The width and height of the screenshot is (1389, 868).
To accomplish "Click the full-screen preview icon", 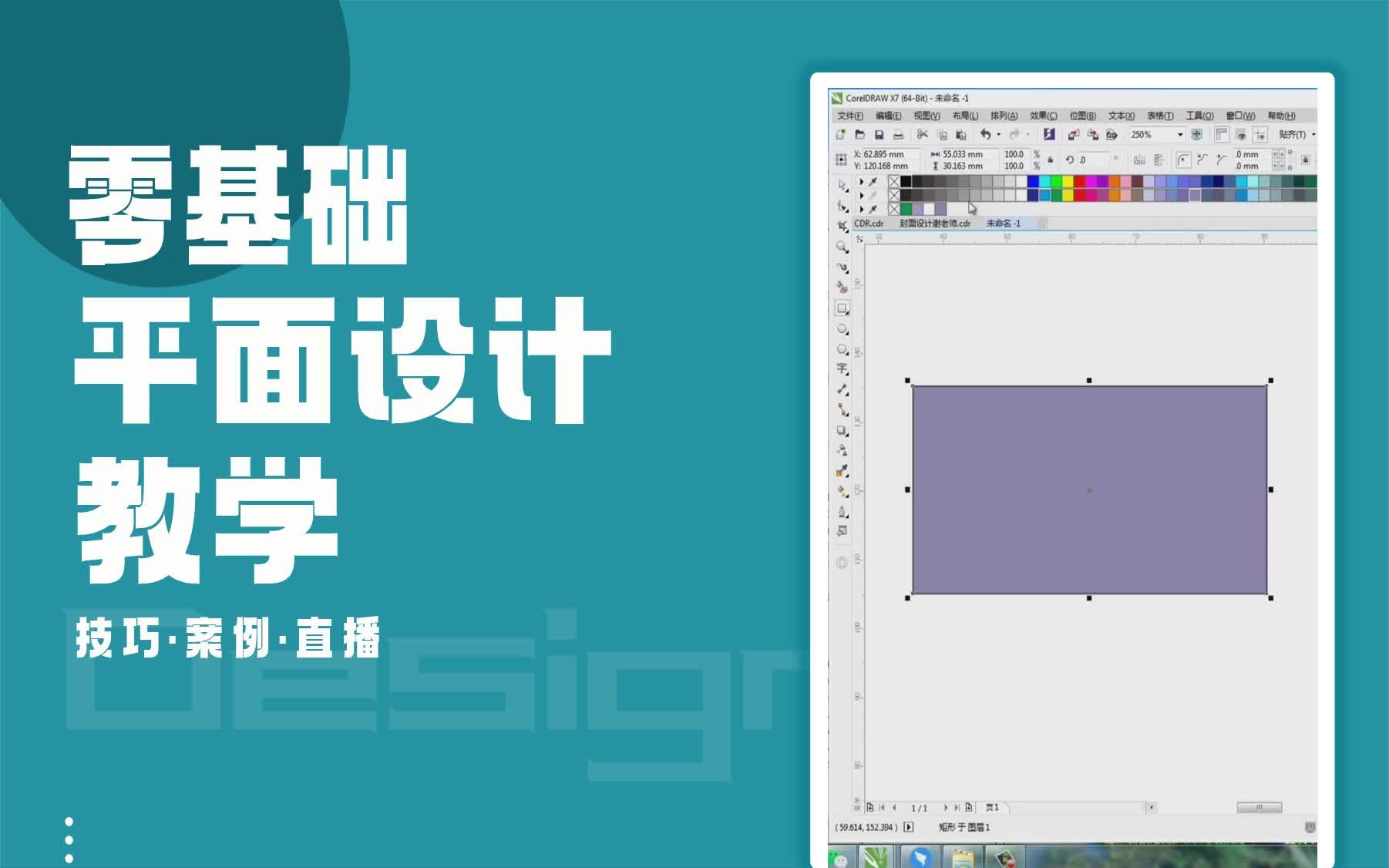I will click(1196, 134).
